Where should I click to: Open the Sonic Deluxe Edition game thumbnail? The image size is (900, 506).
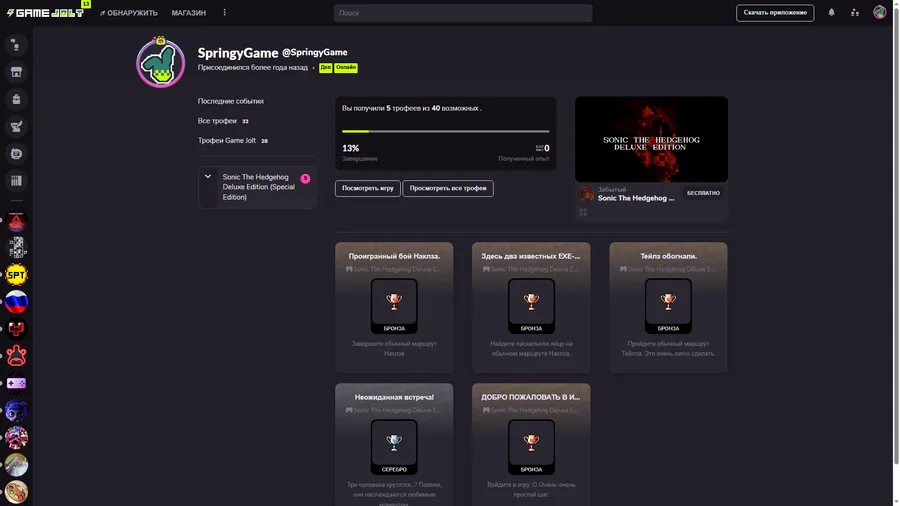651,139
